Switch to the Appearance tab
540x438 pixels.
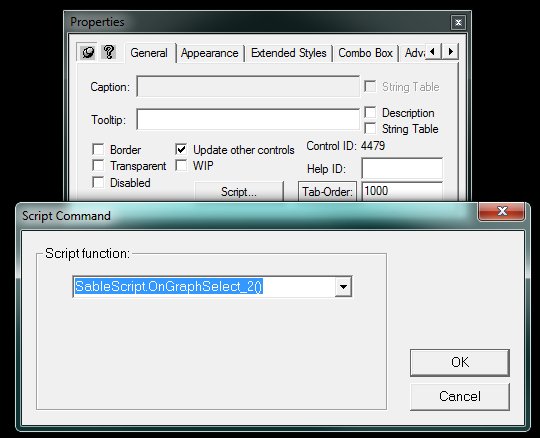(209, 53)
